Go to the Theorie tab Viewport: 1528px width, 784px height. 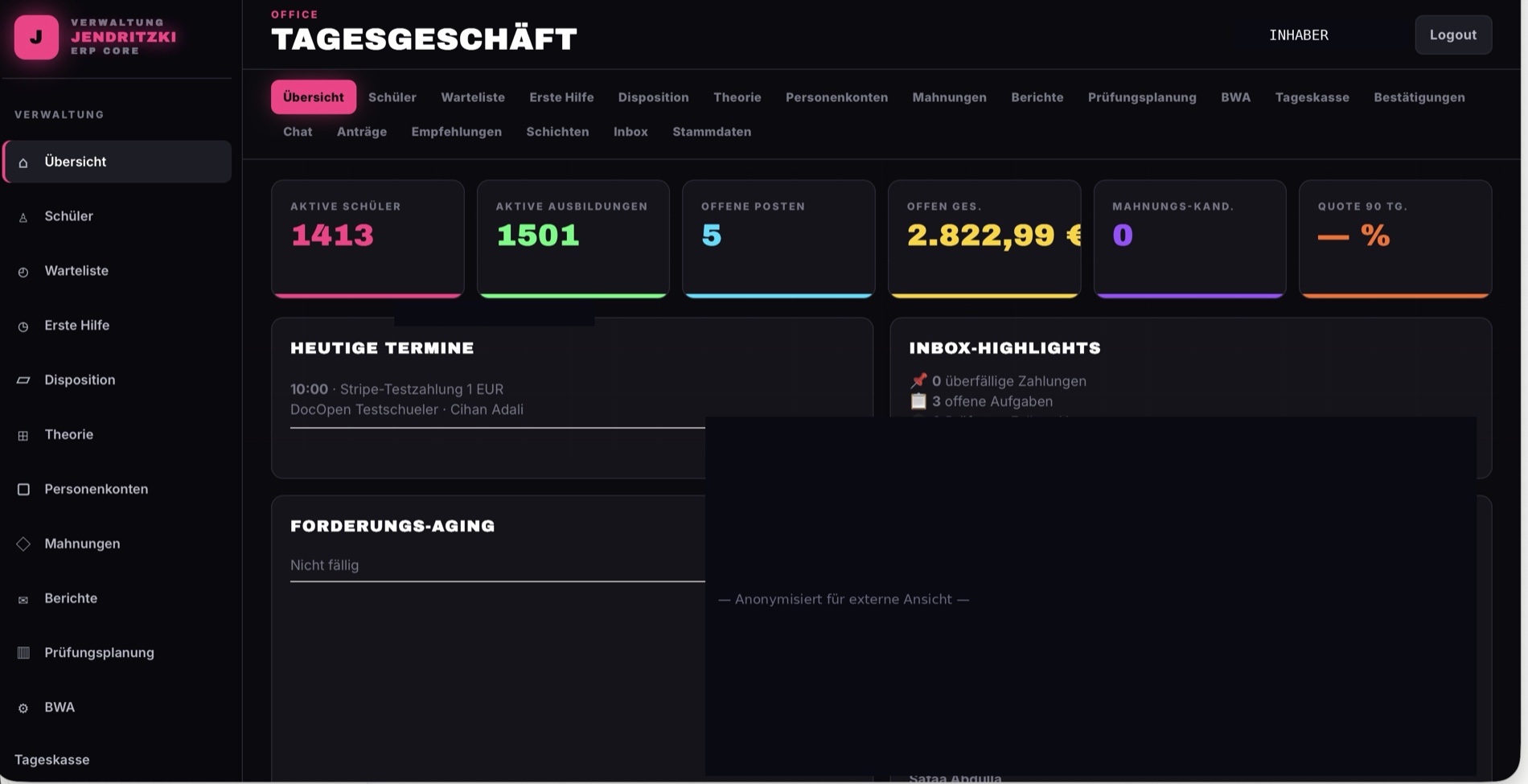737,97
